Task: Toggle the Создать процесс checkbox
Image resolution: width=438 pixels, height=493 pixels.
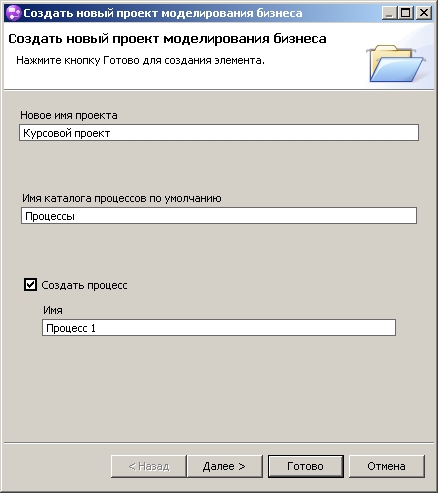Action: pos(30,285)
